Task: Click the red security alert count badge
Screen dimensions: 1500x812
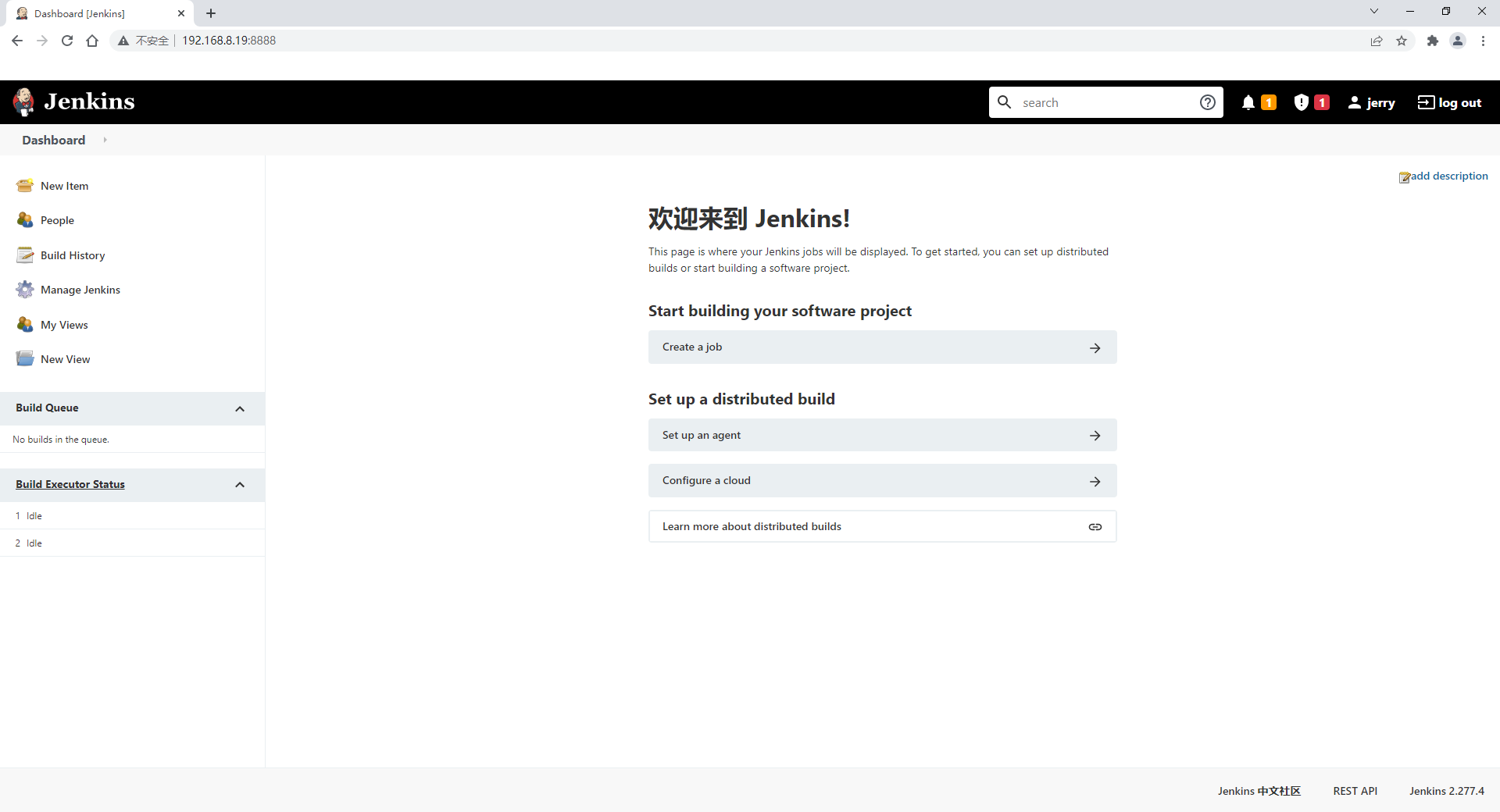Action: (1322, 102)
